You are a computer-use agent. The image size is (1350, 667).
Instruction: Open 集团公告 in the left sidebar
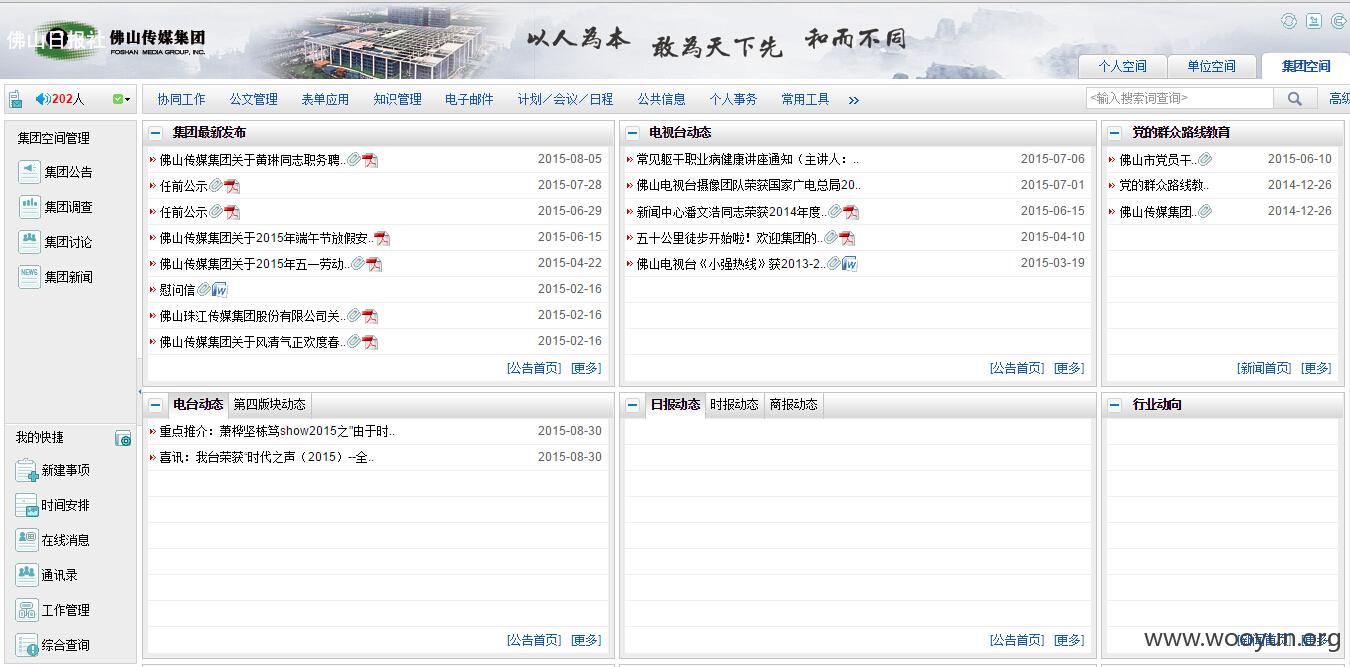tap(55, 172)
